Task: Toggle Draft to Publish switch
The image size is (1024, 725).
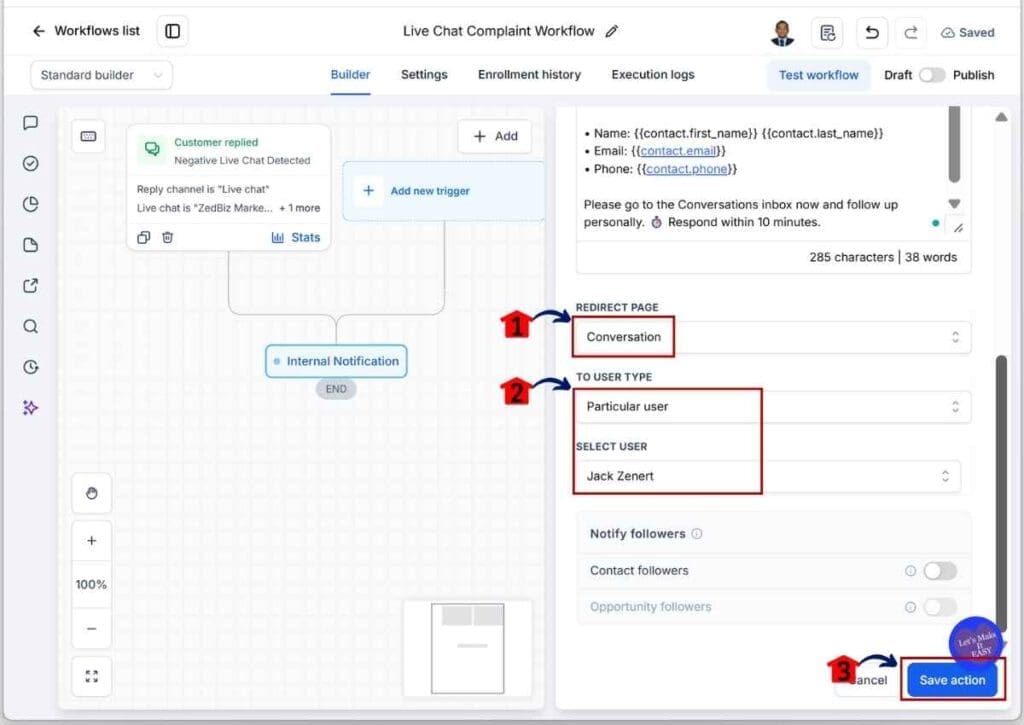Action: [x=932, y=75]
